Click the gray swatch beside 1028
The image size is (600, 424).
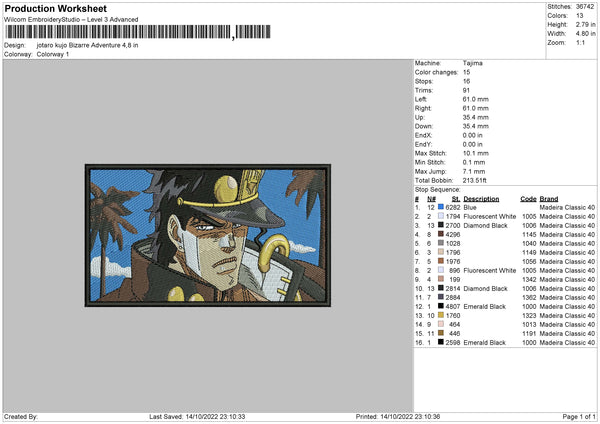441,243
